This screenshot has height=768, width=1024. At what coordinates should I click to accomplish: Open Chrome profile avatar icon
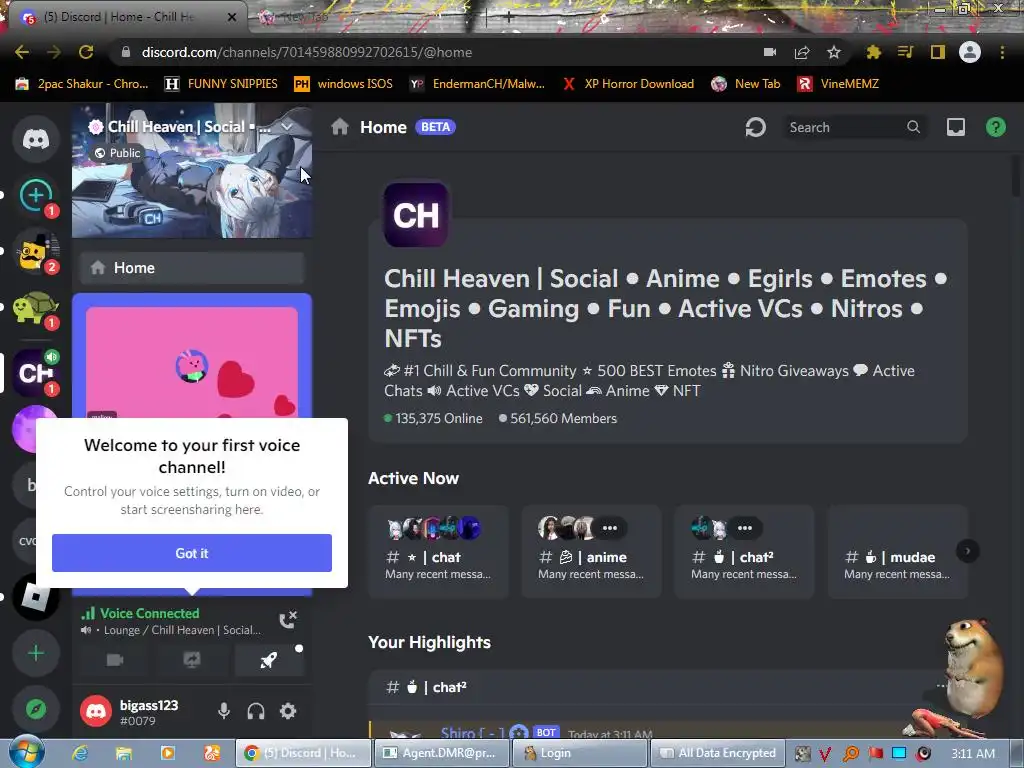click(x=969, y=52)
